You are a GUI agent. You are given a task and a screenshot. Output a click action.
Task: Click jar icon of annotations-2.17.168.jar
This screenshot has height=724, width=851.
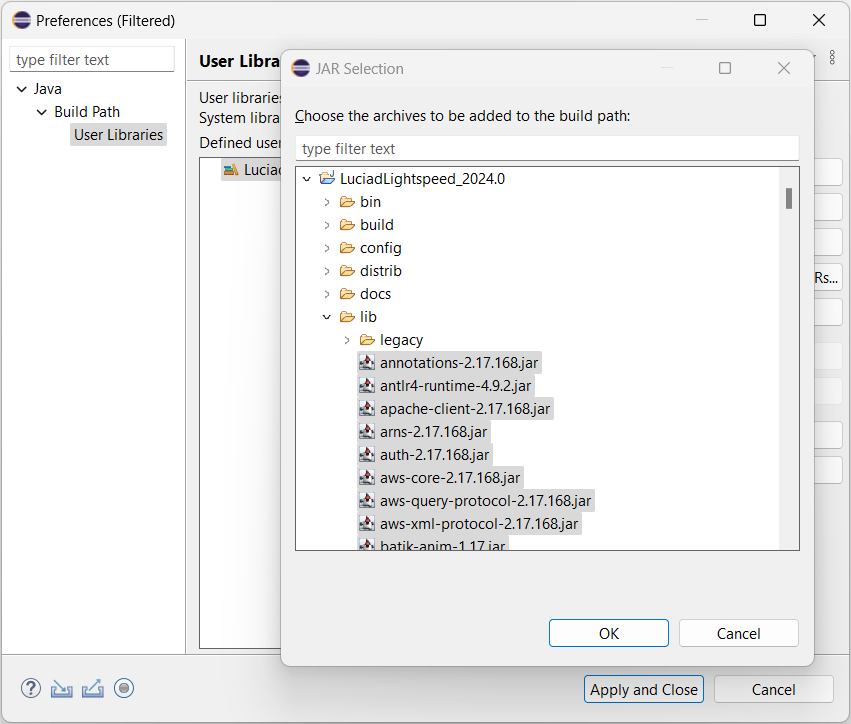367,363
